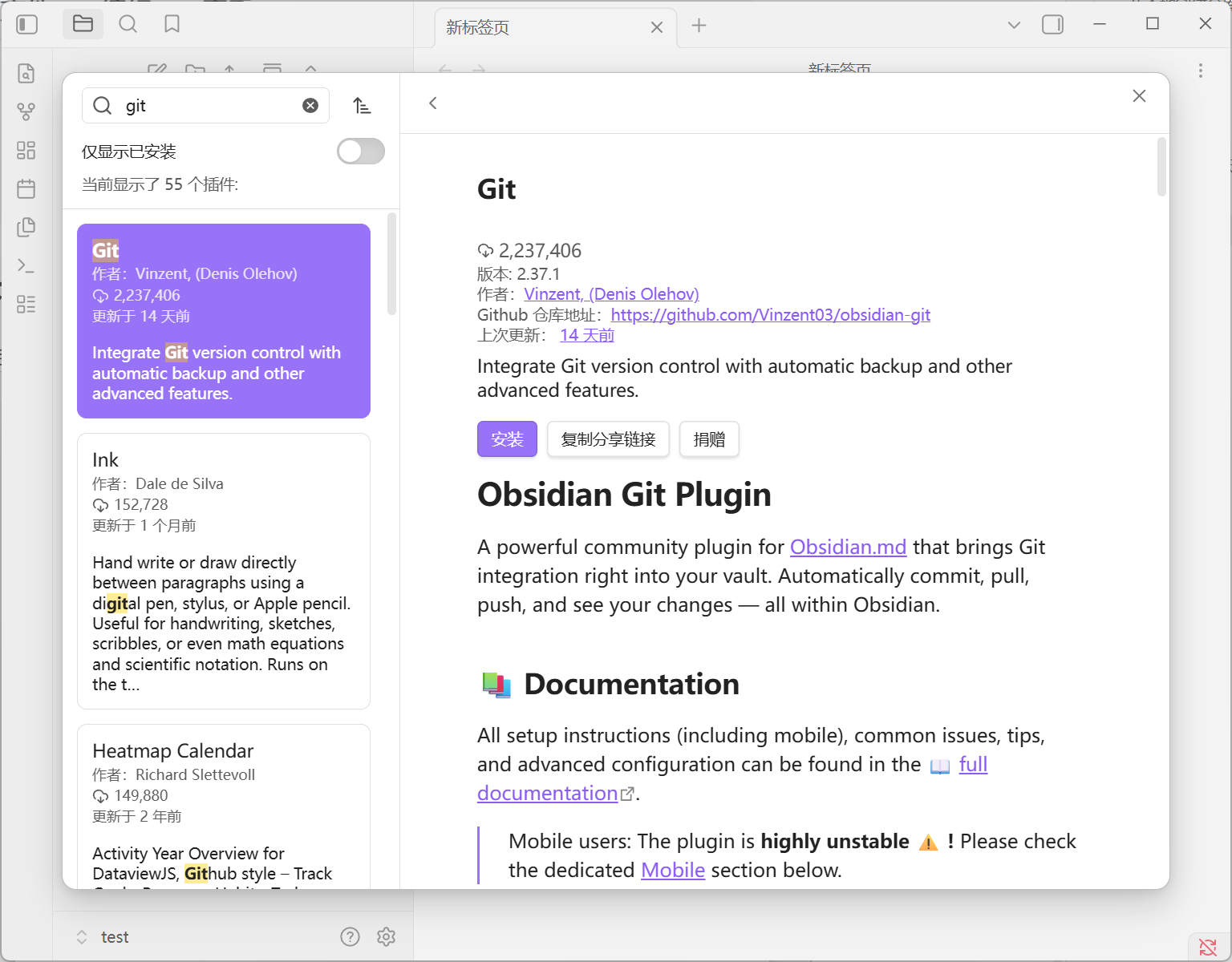Click the "Obsidian Git Plugin" heading

click(624, 495)
